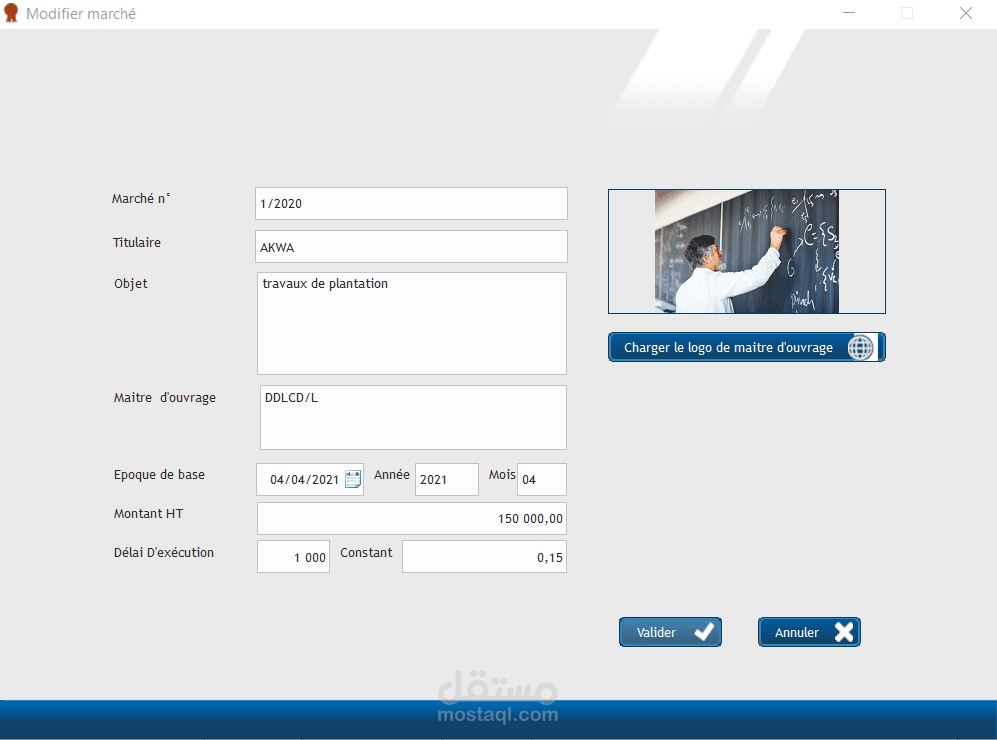Click the Valider button
The image size is (997, 740).
click(x=670, y=632)
